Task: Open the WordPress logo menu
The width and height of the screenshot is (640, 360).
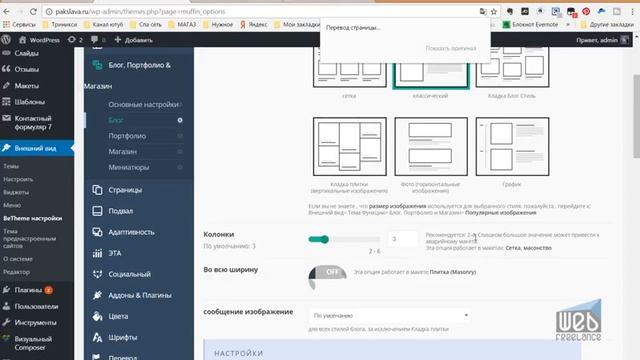Action: pyautogui.click(x=6, y=40)
